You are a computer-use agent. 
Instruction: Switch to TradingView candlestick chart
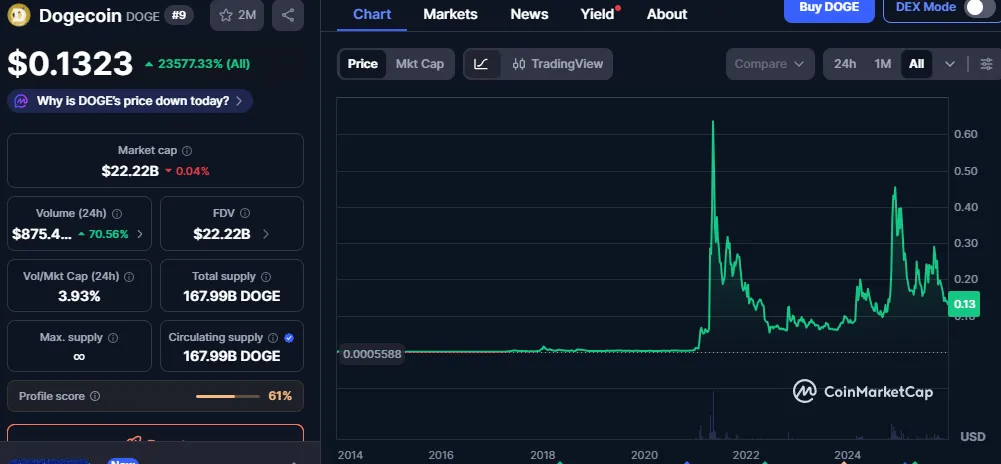pyautogui.click(x=557, y=64)
